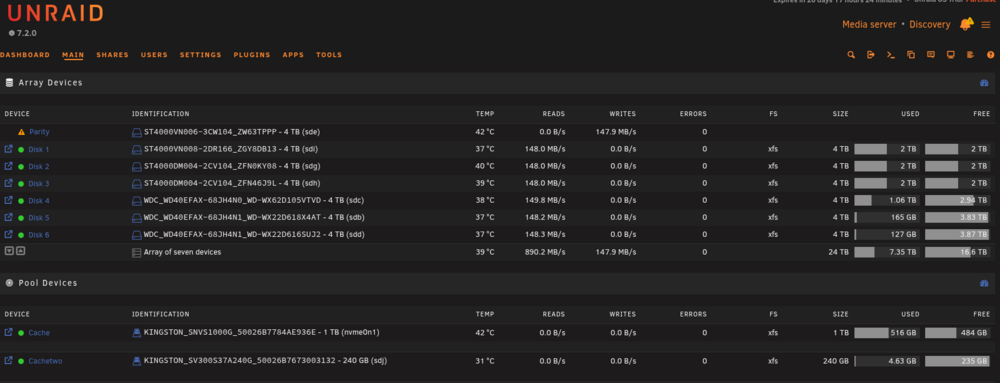Open the search magnifier icon in toolbar

851,55
